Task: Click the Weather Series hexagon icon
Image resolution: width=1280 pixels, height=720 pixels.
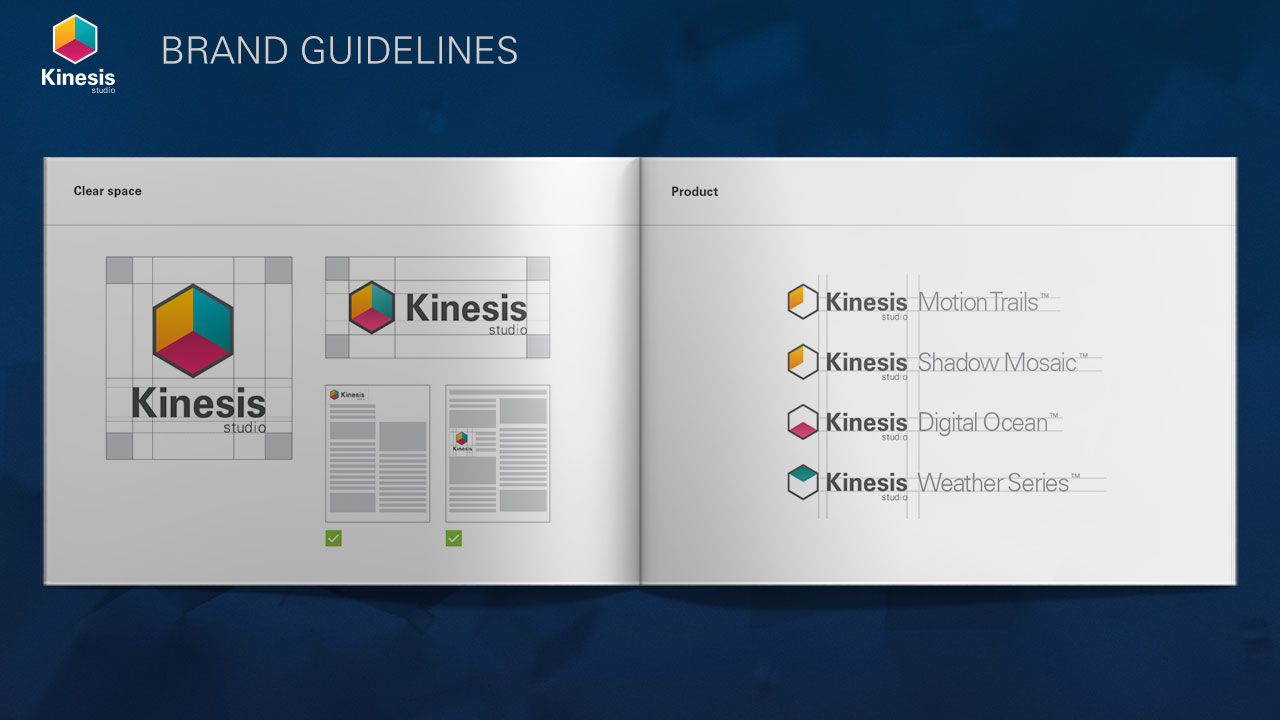Action: (x=803, y=482)
